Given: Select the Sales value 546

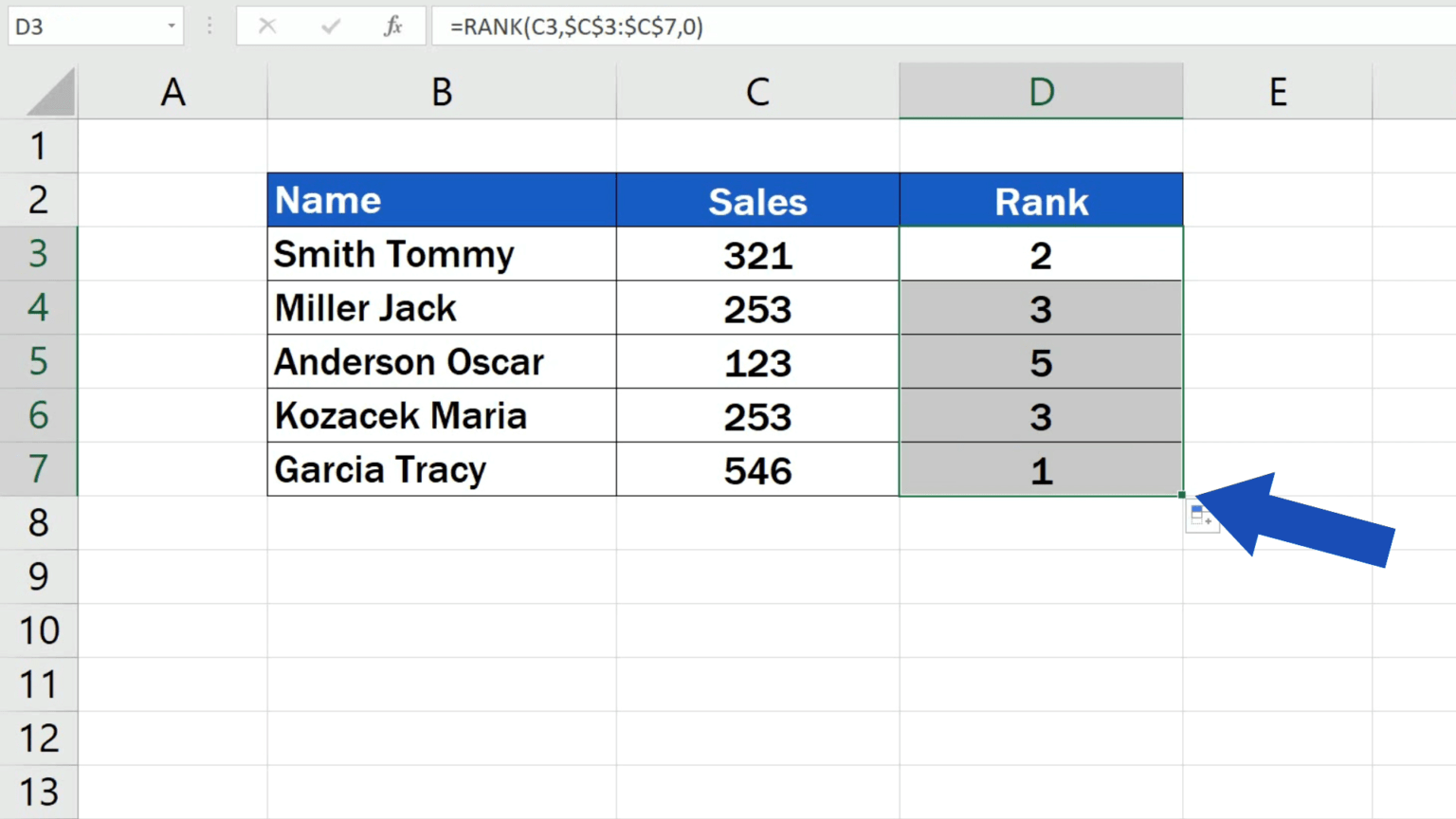Looking at the screenshot, I should 757,469.
